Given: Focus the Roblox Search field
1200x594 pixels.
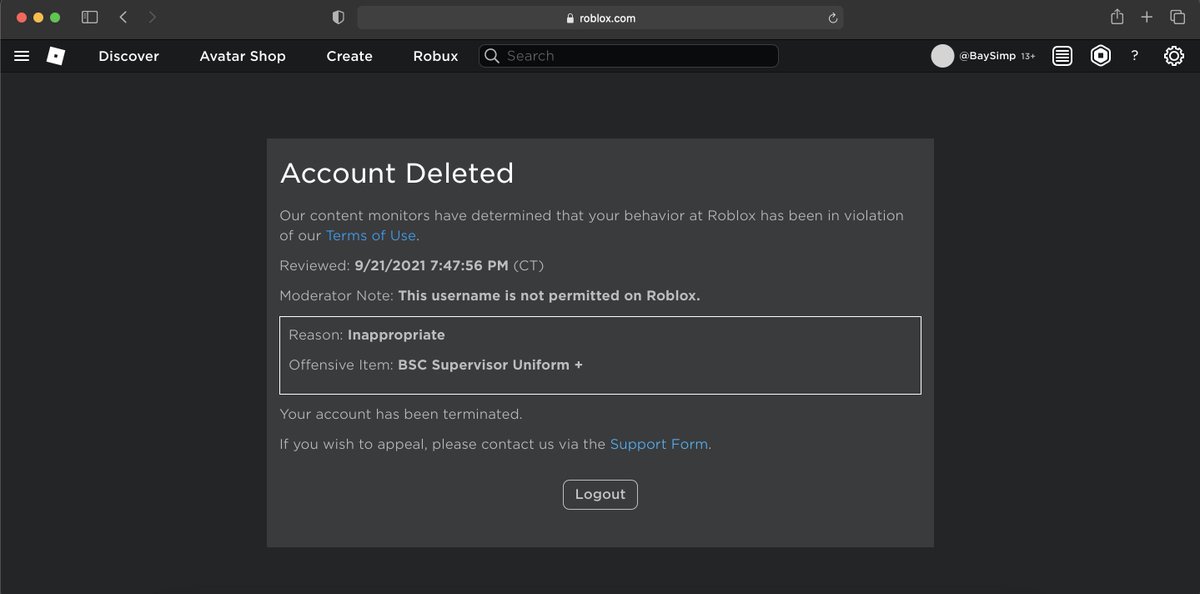Looking at the screenshot, I should pyautogui.click(x=629, y=56).
